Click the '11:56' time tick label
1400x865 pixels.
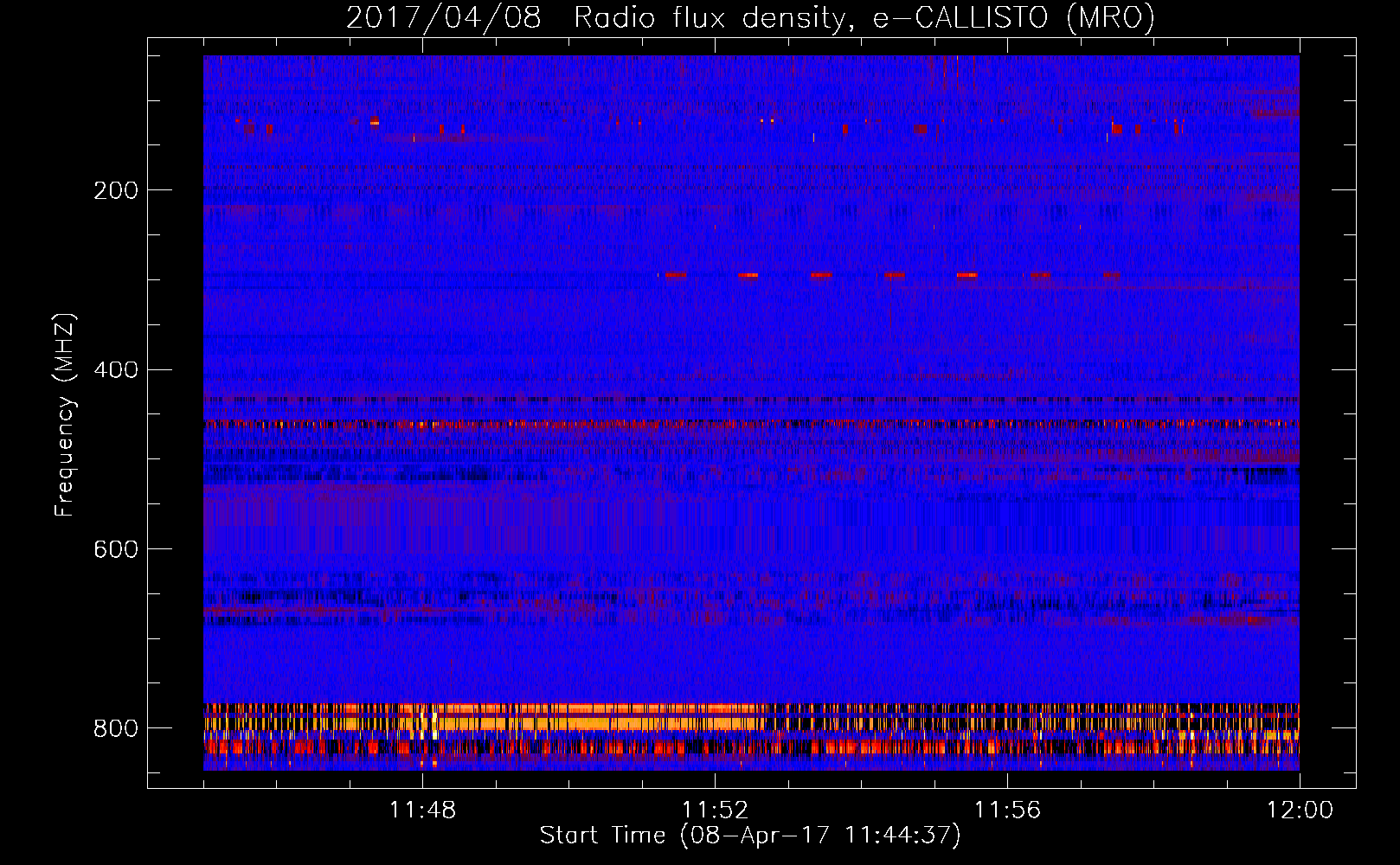1007,811
